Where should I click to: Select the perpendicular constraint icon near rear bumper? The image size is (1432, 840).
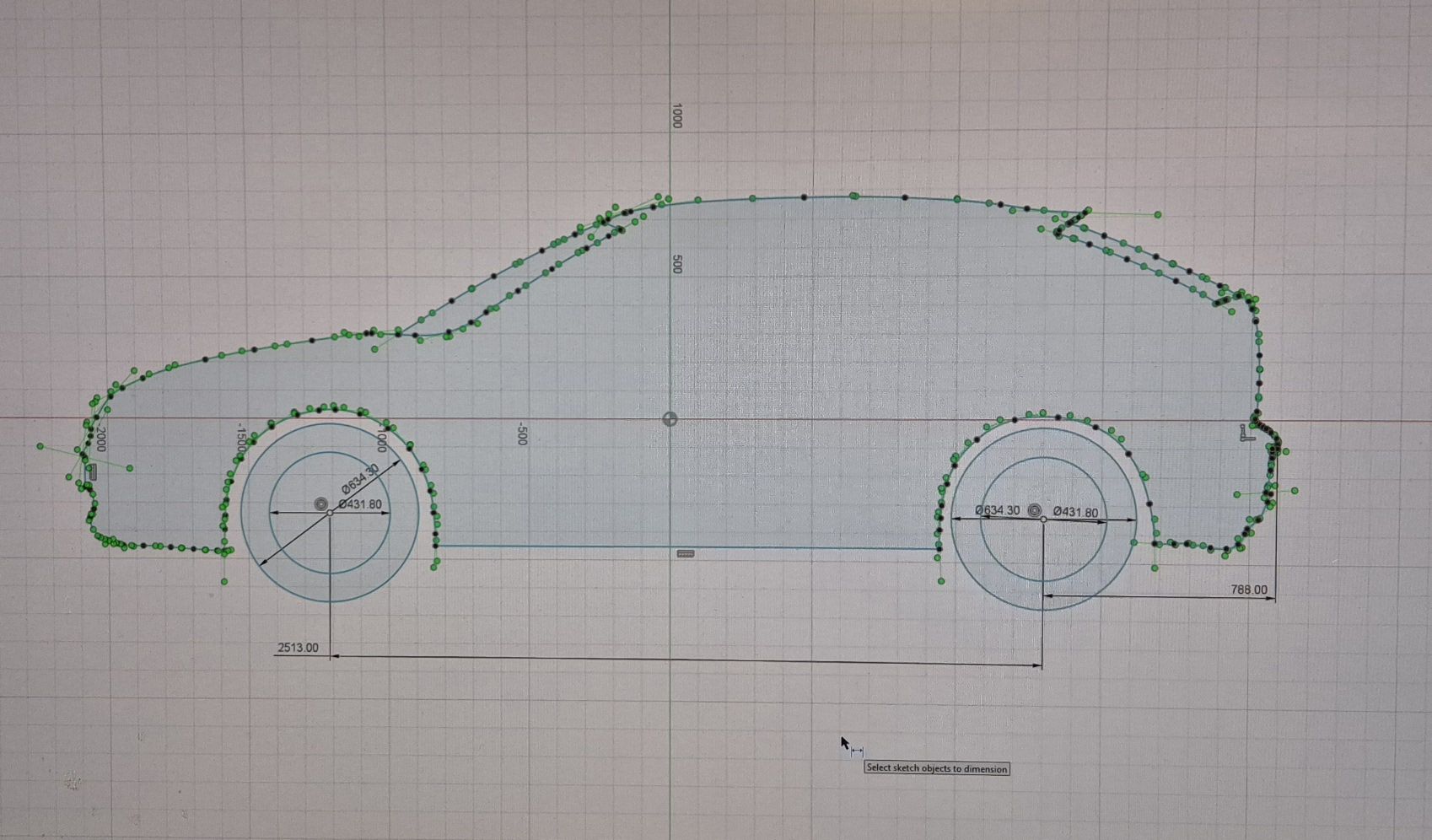click(1246, 433)
